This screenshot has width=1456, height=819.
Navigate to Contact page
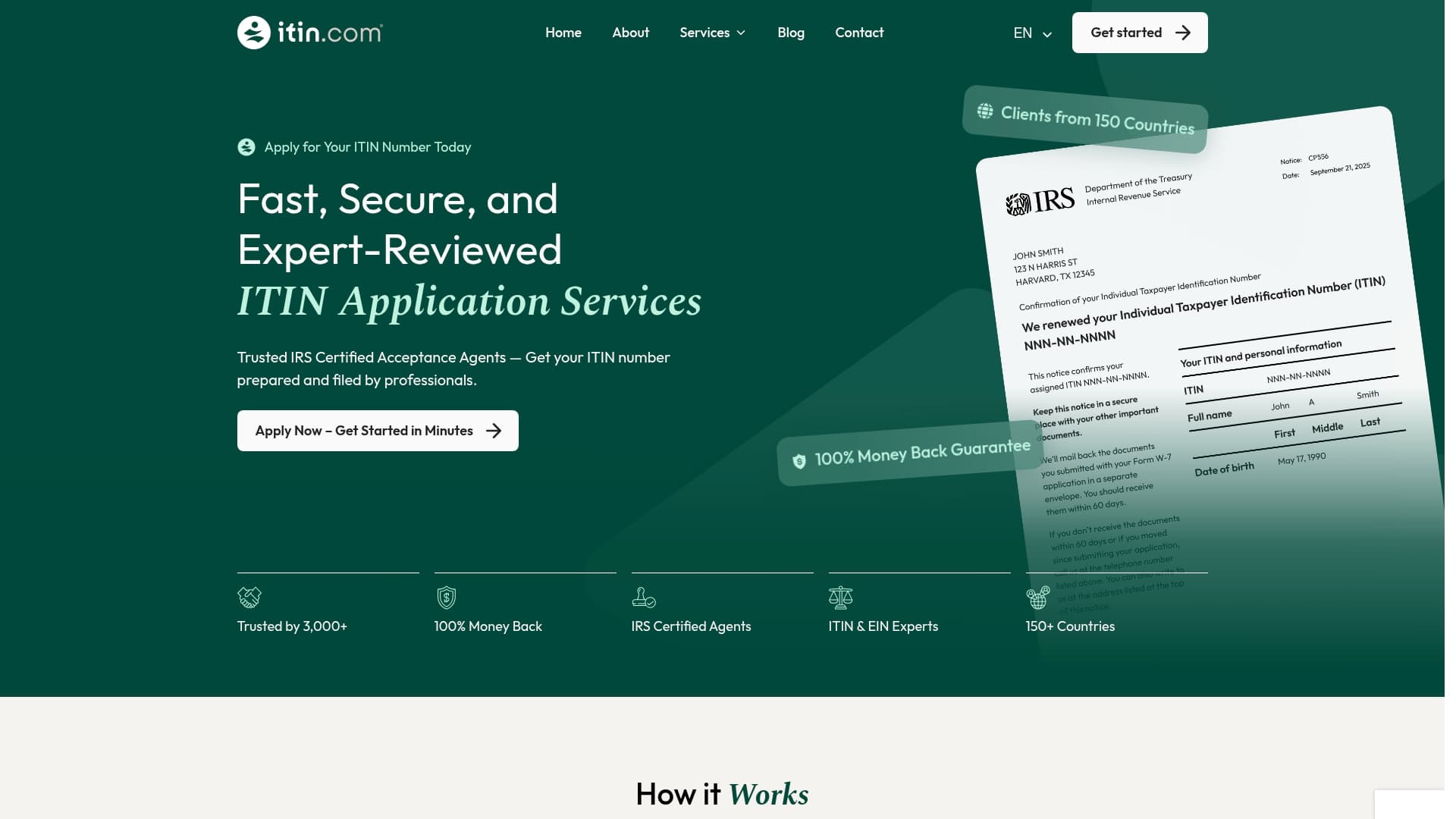(x=858, y=33)
